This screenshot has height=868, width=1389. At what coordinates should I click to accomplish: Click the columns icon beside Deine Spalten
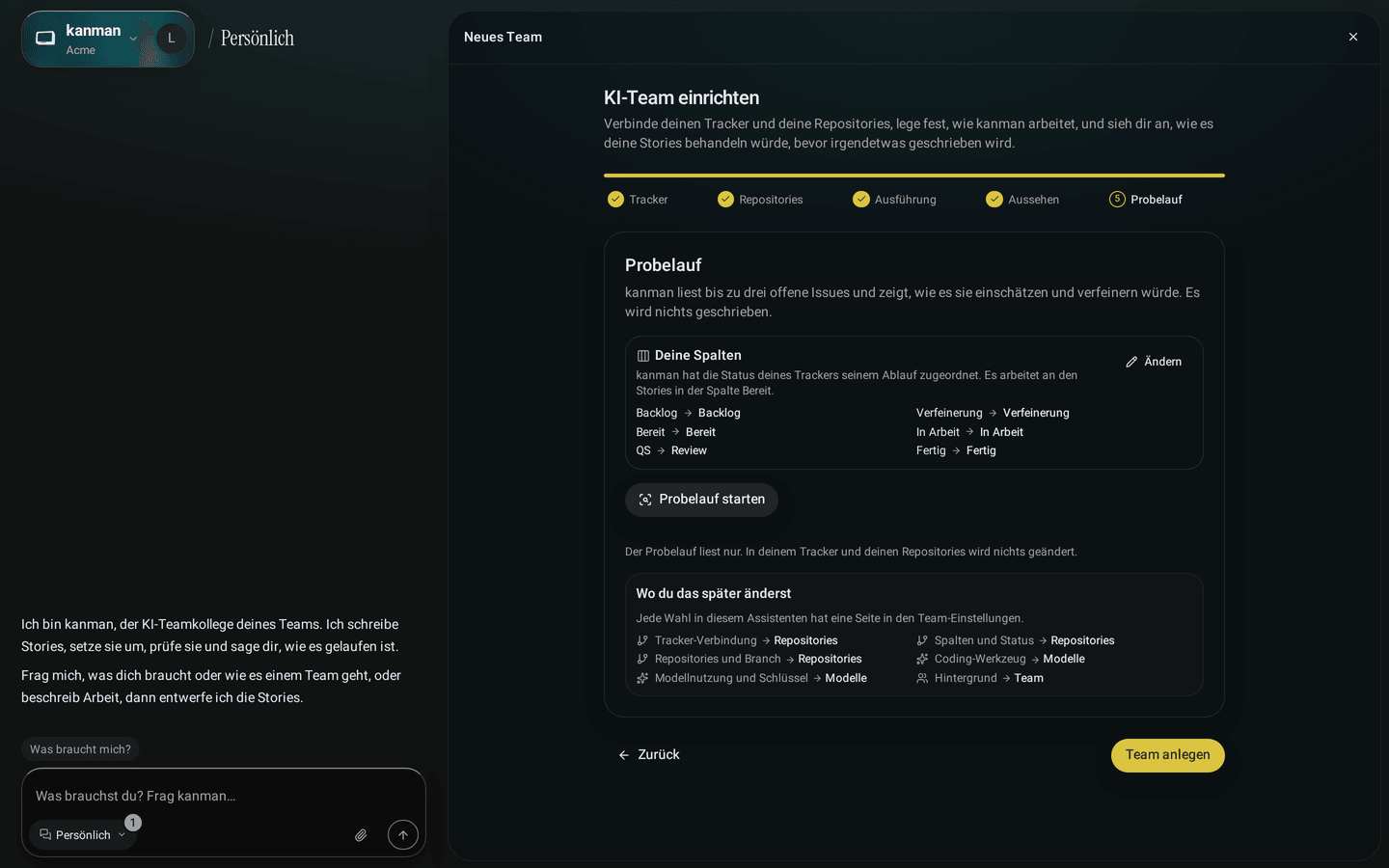tap(643, 356)
